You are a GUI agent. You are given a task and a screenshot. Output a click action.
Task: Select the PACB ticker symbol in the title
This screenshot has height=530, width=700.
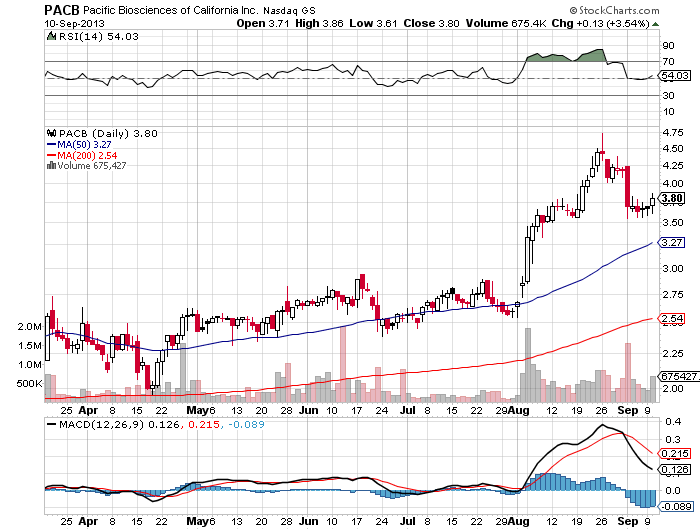[x=62, y=10]
